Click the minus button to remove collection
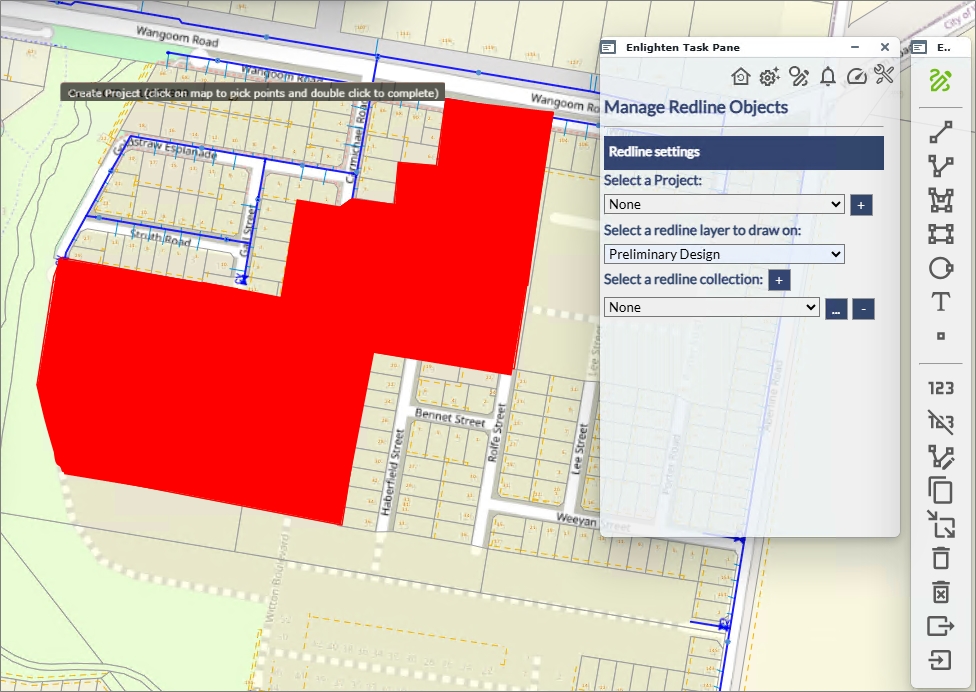Image resolution: width=976 pixels, height=692 pixels. point(863,309)
